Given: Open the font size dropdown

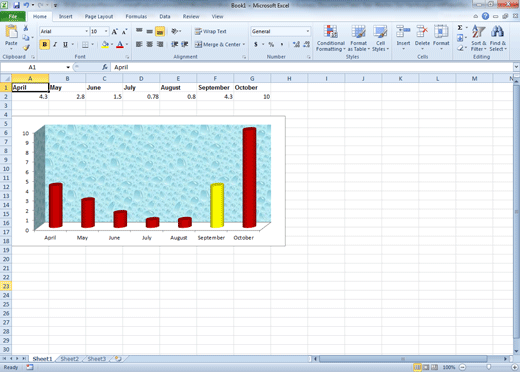Looking at the screenshot, I should point(106,31).
